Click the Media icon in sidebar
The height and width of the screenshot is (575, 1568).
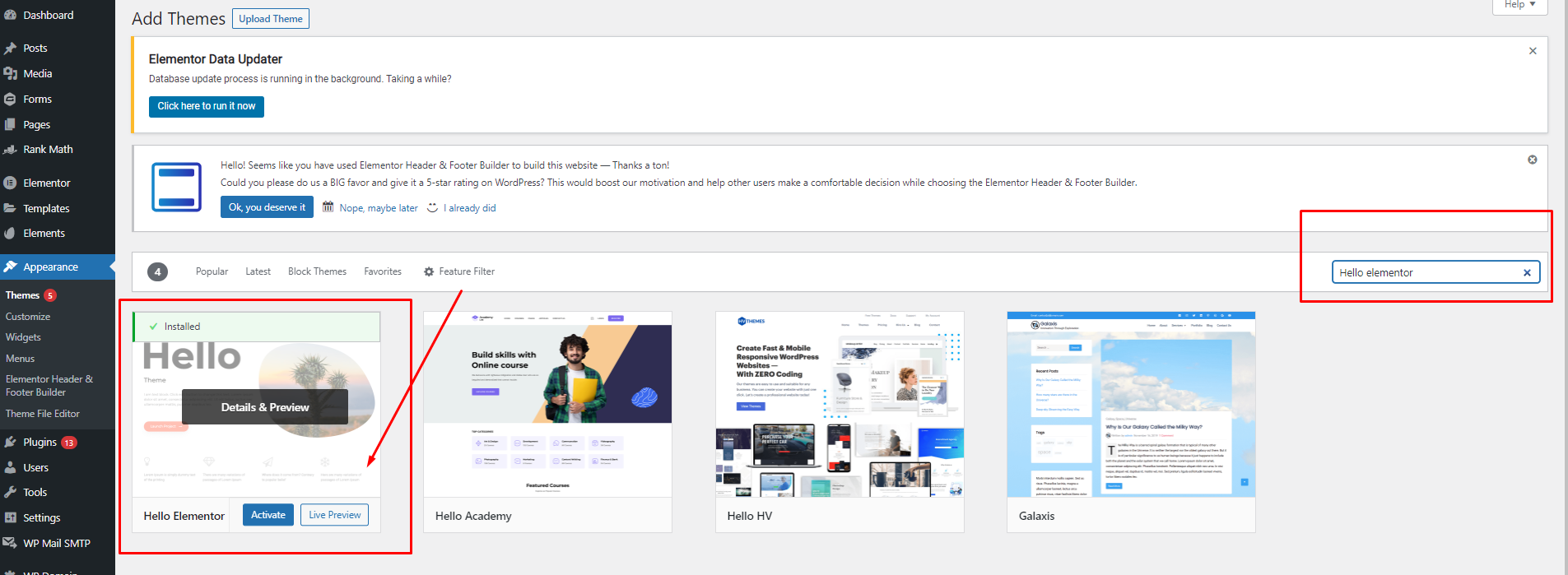pyautogui.click(x=10, y=74)
